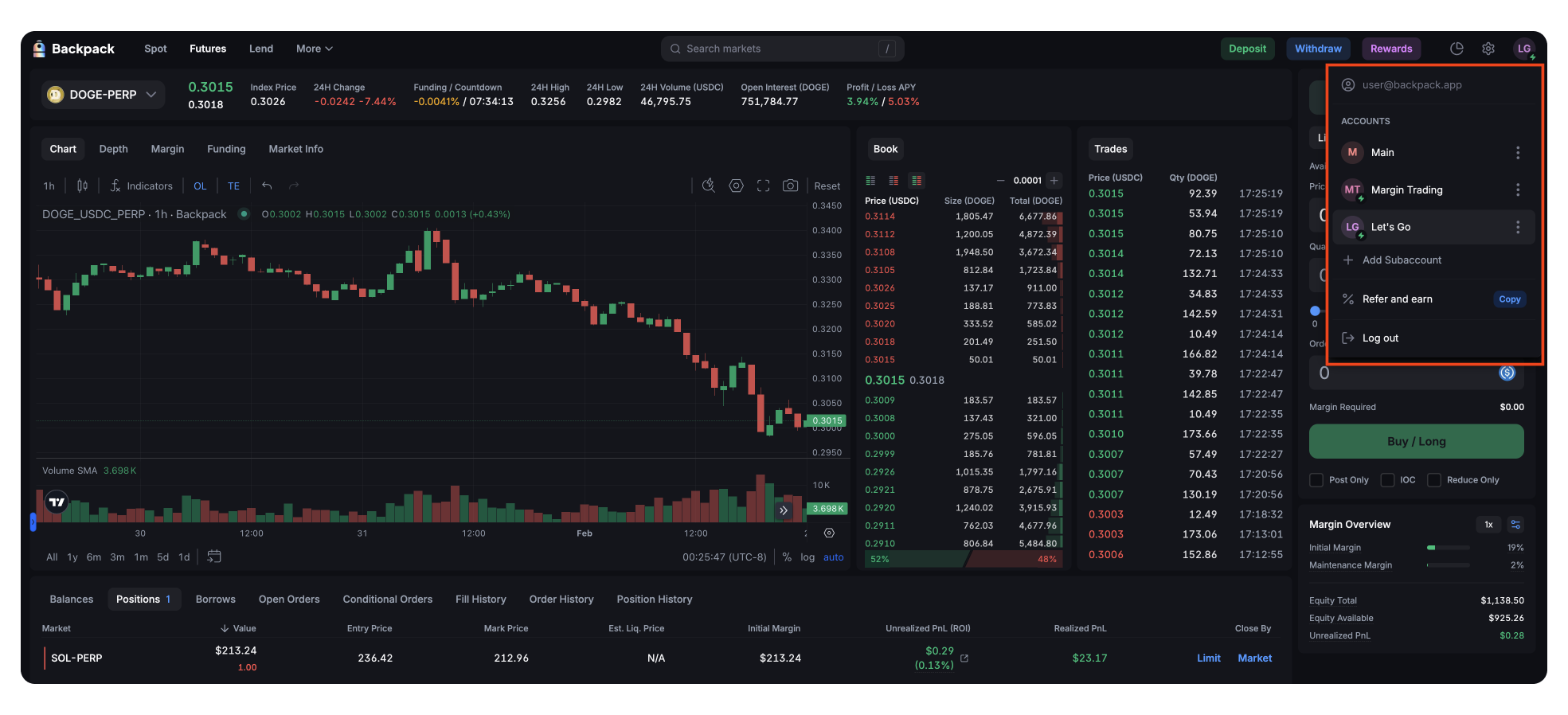Redo the last chart action
1568x715 pixels.
pyautogui.click(x=294, y=186)
